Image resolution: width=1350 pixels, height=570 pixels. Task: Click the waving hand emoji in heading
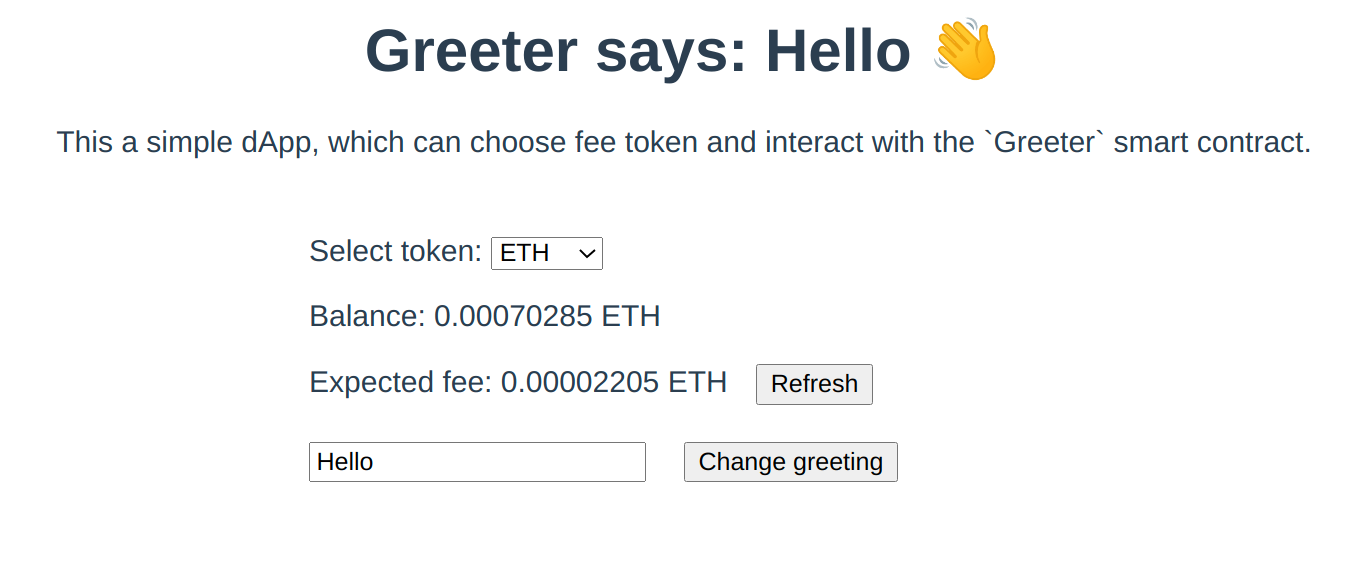pyautogui.click(x=965, y=52)
